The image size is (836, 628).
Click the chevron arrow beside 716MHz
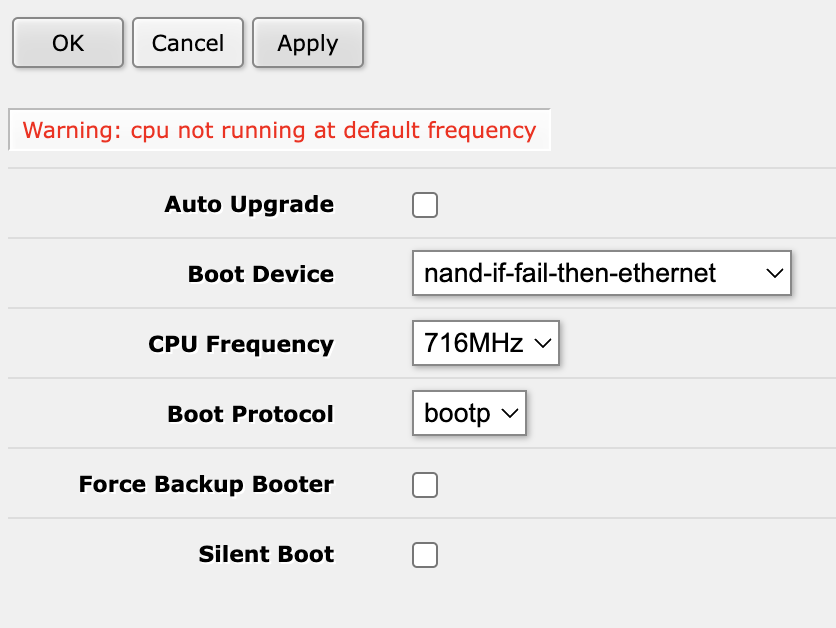543,344
